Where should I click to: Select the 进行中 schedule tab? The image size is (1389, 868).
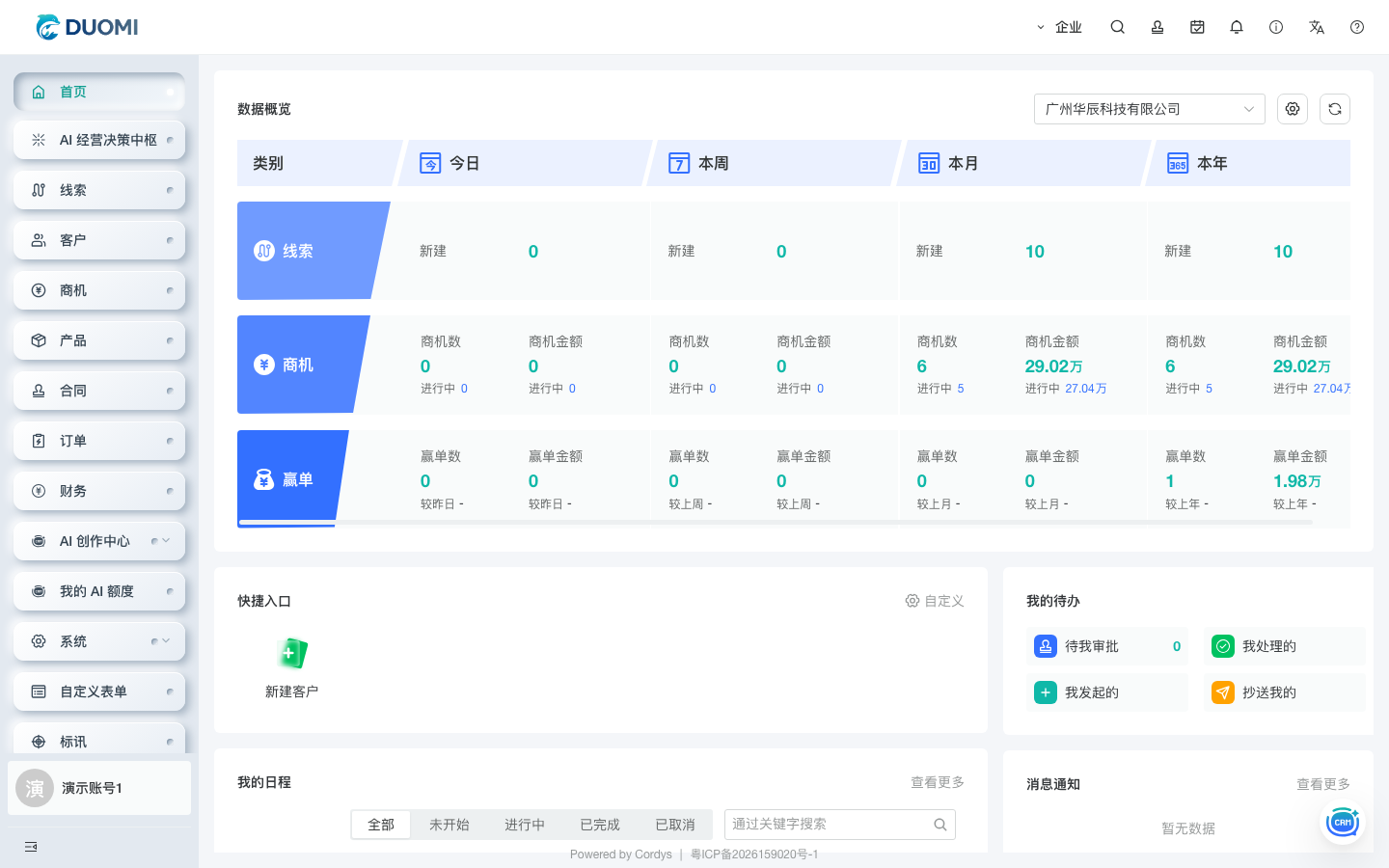pos(525,825)
